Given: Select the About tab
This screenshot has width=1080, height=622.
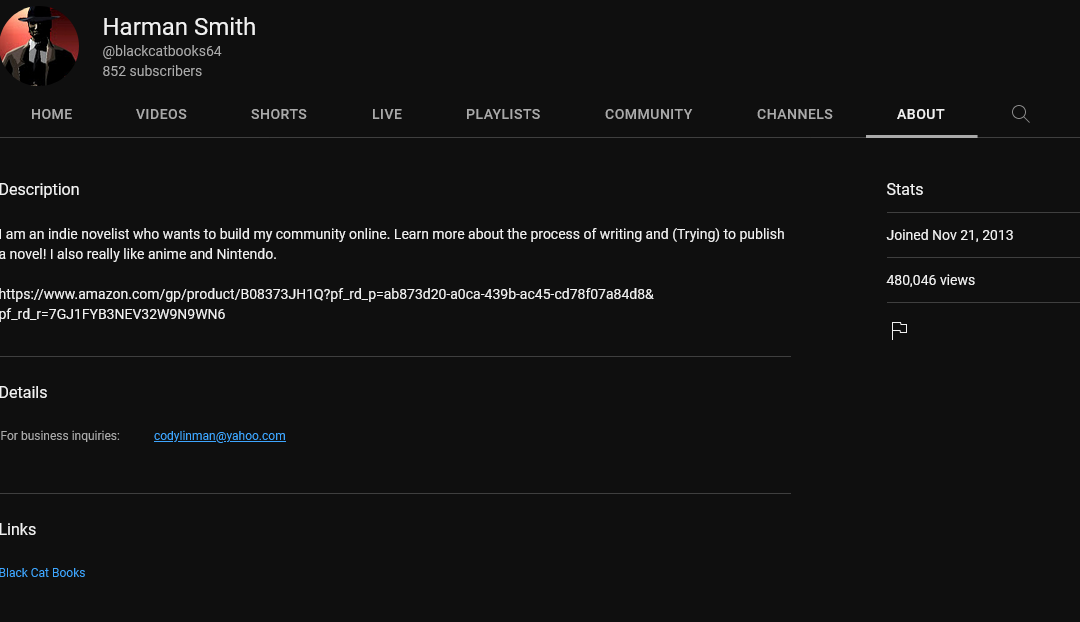Looking at the screenshot, I should coord(921,114).
